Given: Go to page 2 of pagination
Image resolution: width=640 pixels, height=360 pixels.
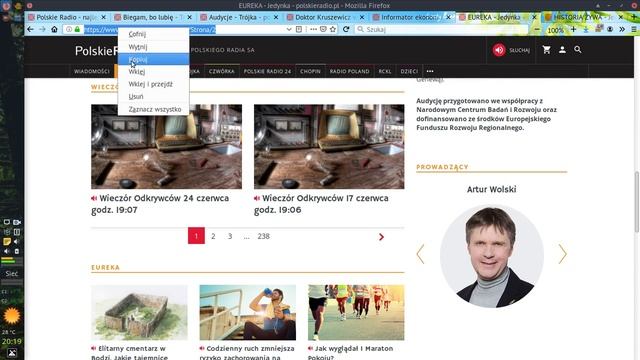Looking at the screenshot, I should point(213,236).
